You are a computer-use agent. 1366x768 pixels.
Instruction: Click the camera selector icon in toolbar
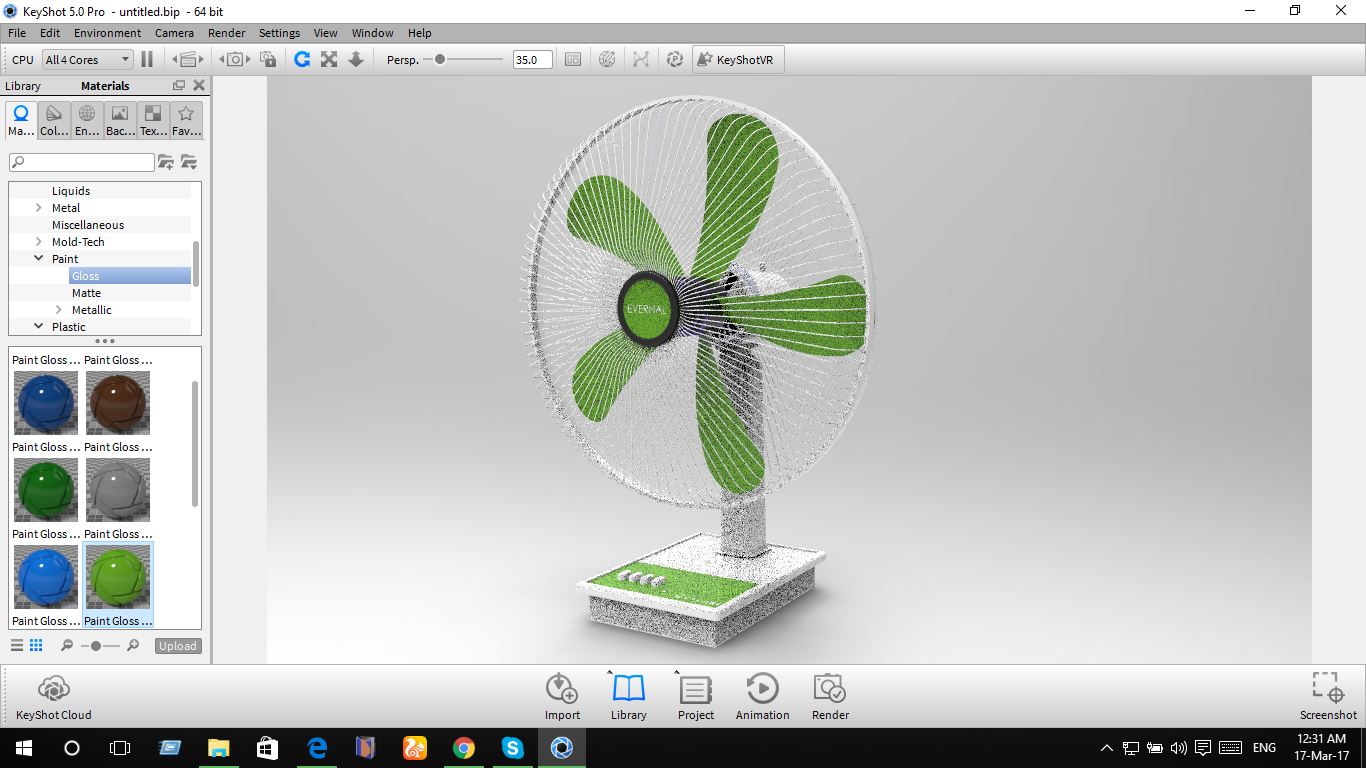point(234,60)
